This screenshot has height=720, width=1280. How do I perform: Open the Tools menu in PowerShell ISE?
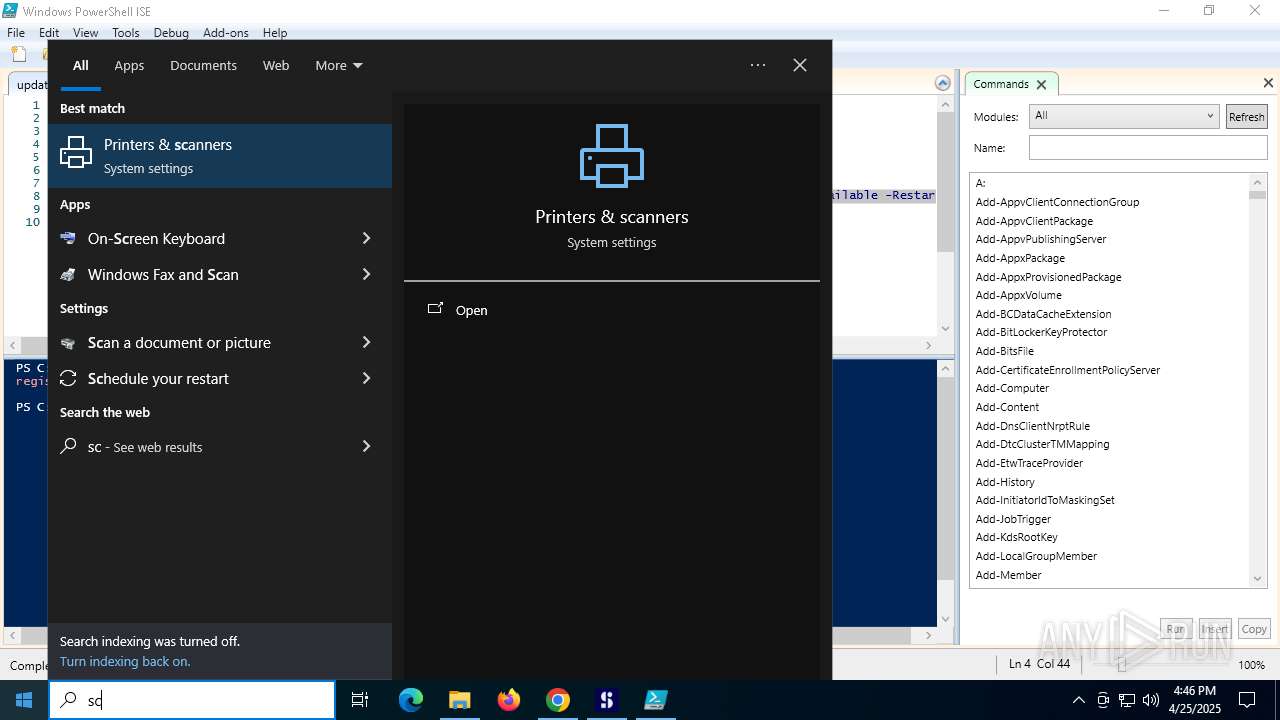tap(126, 32)
